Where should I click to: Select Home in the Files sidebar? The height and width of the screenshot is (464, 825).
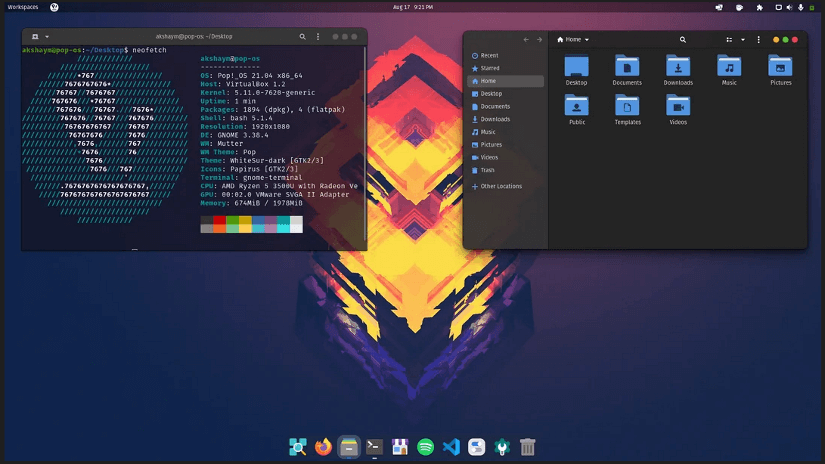pos(506,81)
